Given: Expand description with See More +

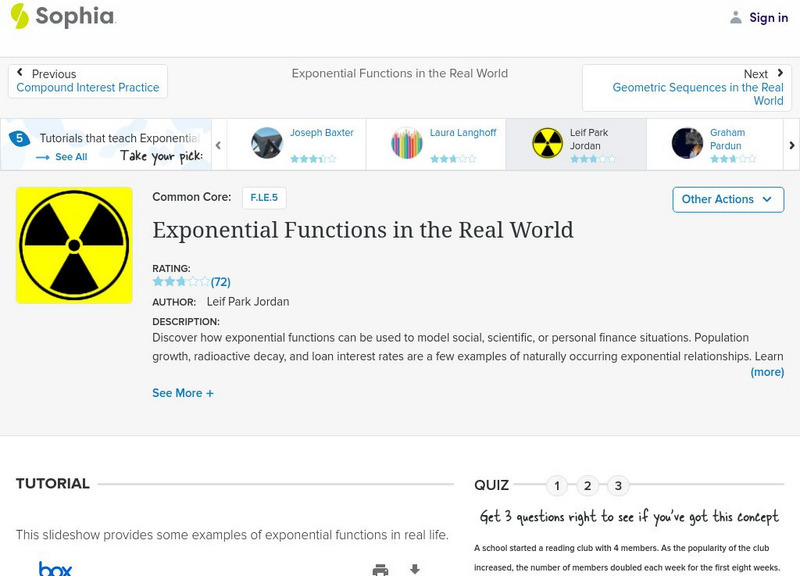Looking at the screenshot, I should [183, 393].
